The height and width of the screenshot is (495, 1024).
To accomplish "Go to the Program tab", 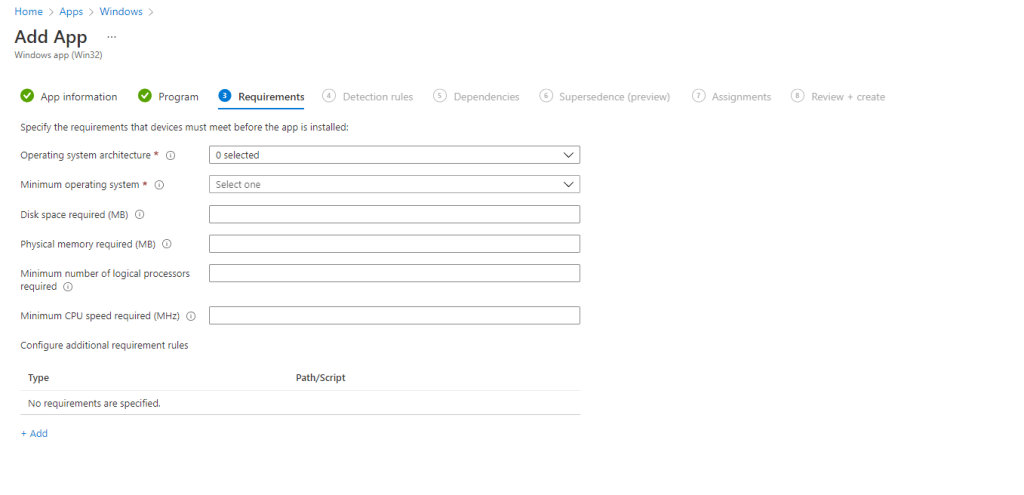I will [x=178, y=97].
